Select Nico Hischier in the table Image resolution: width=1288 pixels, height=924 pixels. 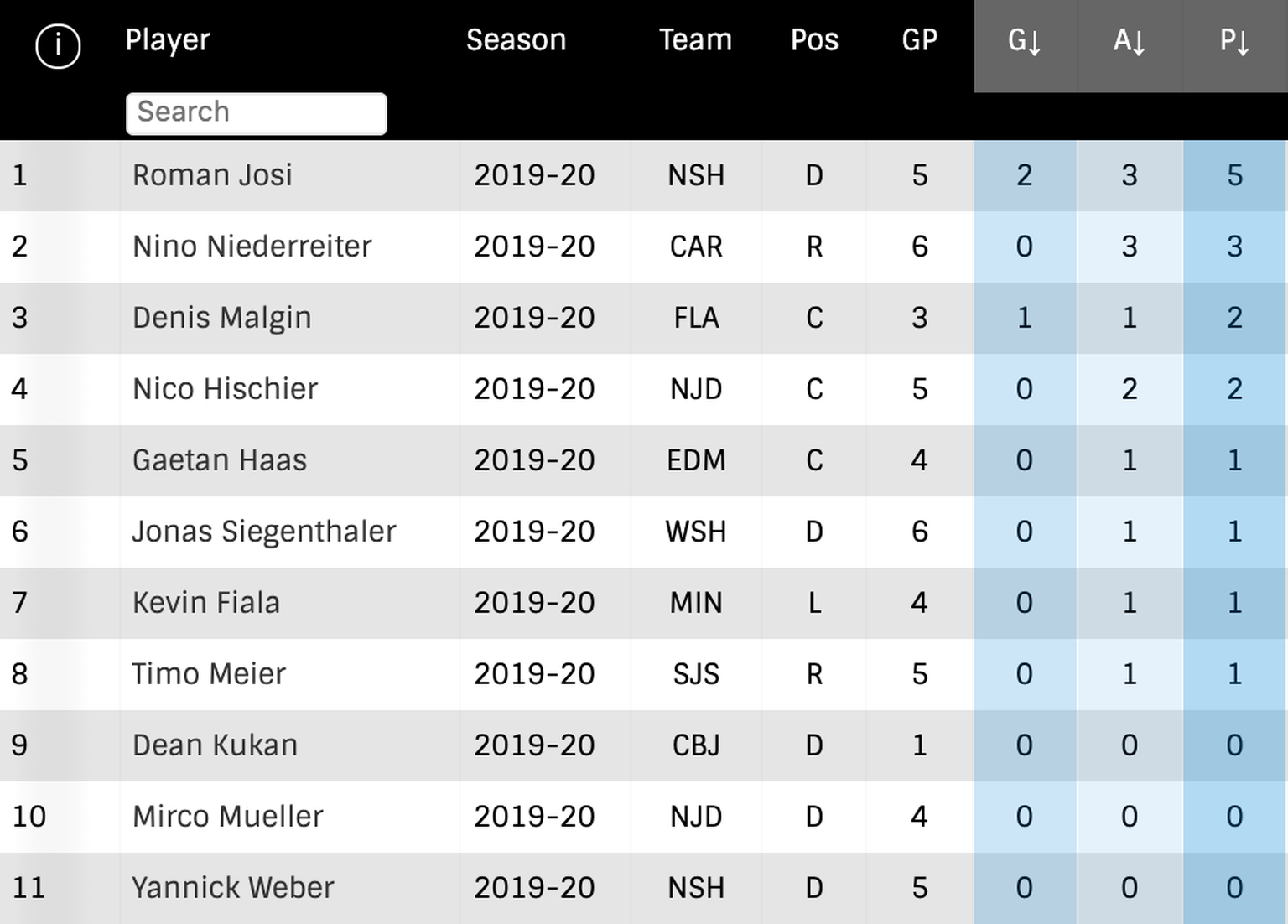(x=225, y=389)
